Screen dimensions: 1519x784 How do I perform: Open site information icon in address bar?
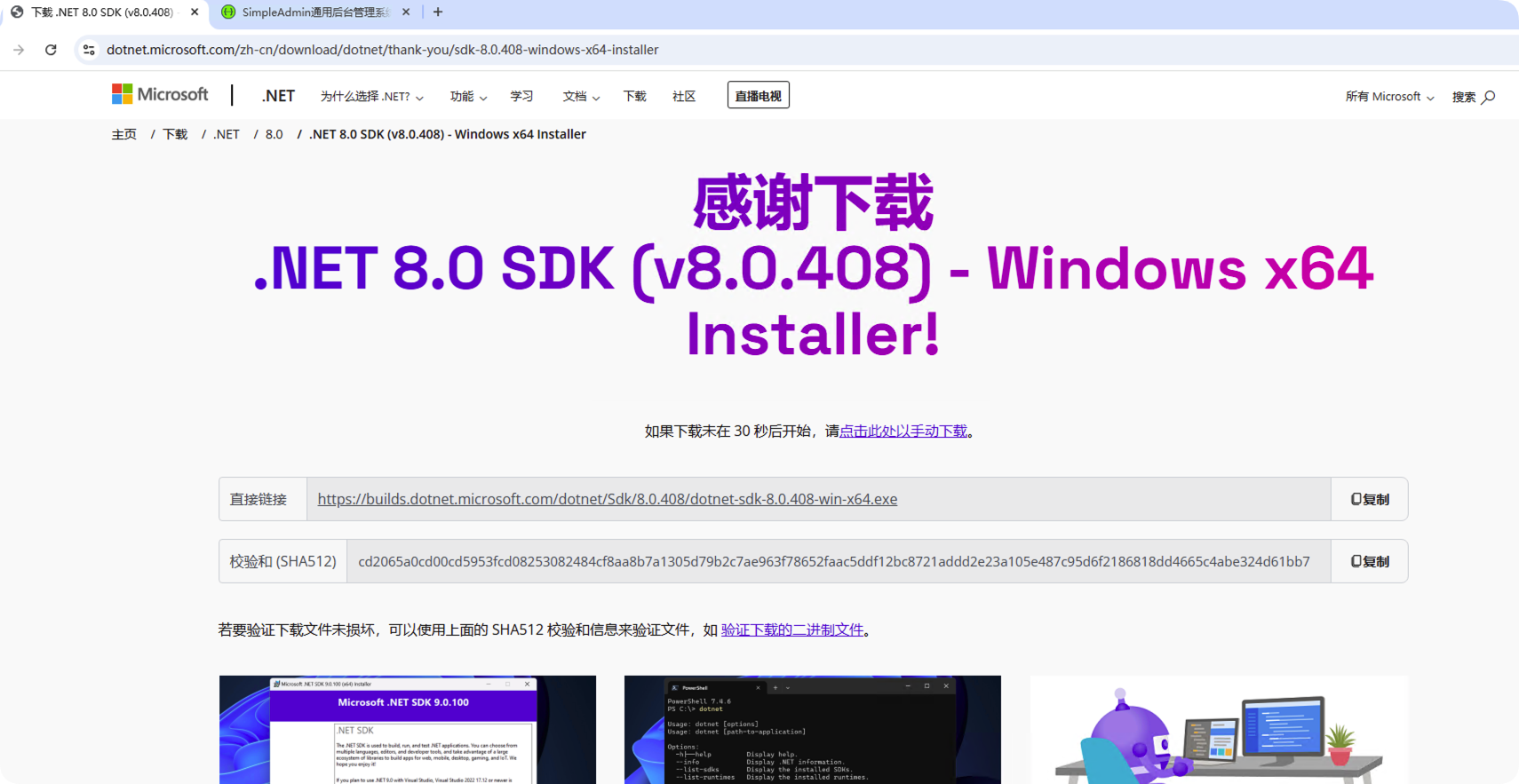point(89,50)
